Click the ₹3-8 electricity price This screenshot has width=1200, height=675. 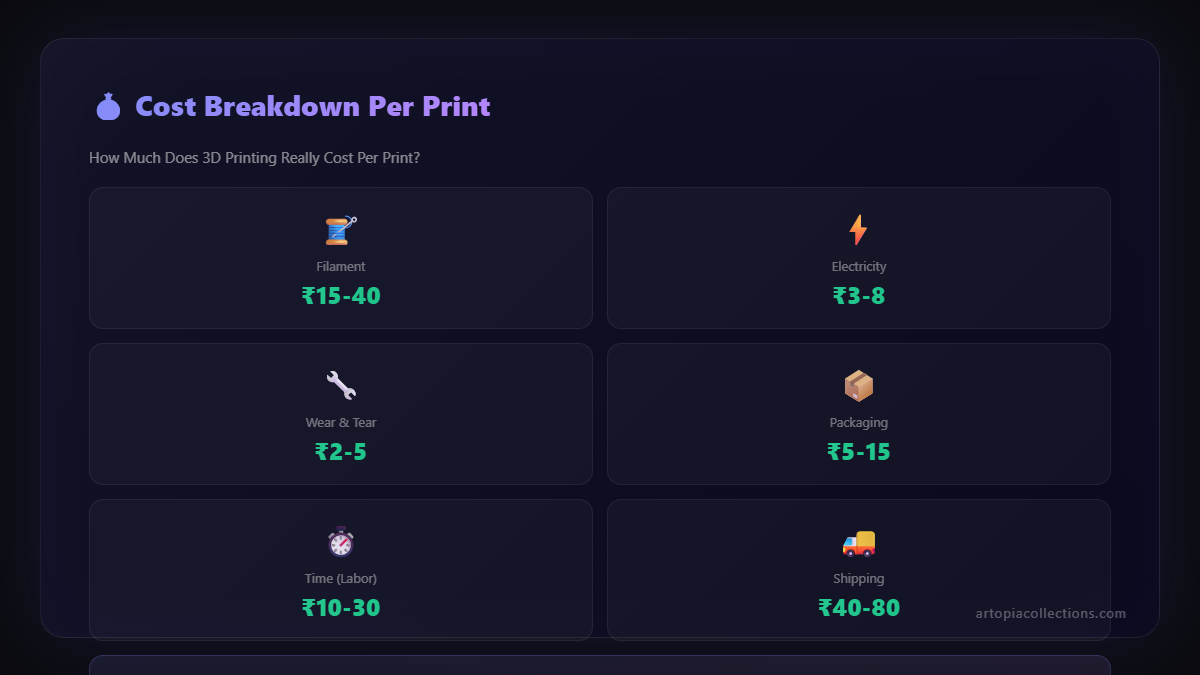859,296
